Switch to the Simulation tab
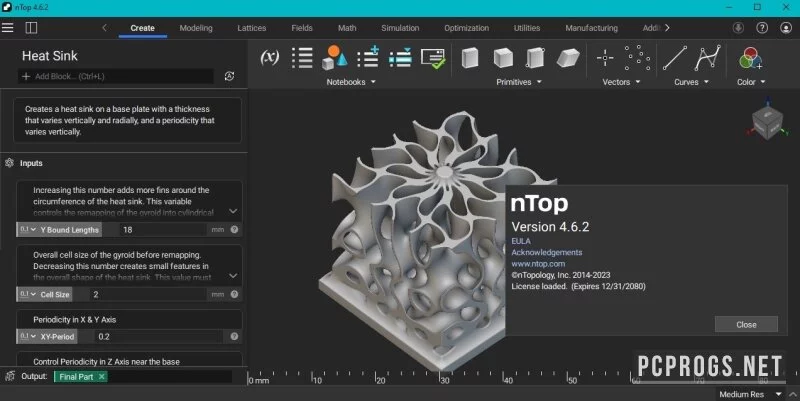 pyautogui.click(x=400, y=28)
